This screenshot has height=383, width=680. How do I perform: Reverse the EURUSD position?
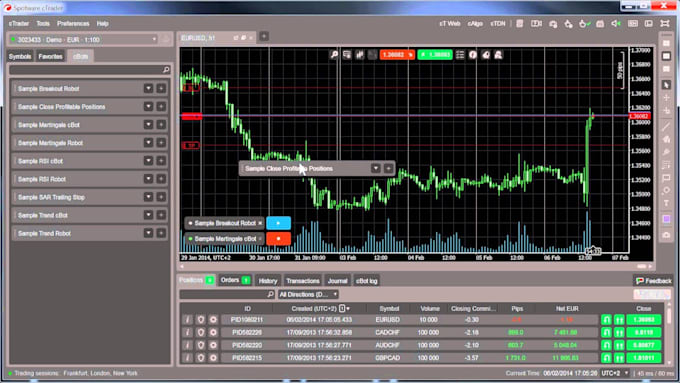[x=606, y=320]
